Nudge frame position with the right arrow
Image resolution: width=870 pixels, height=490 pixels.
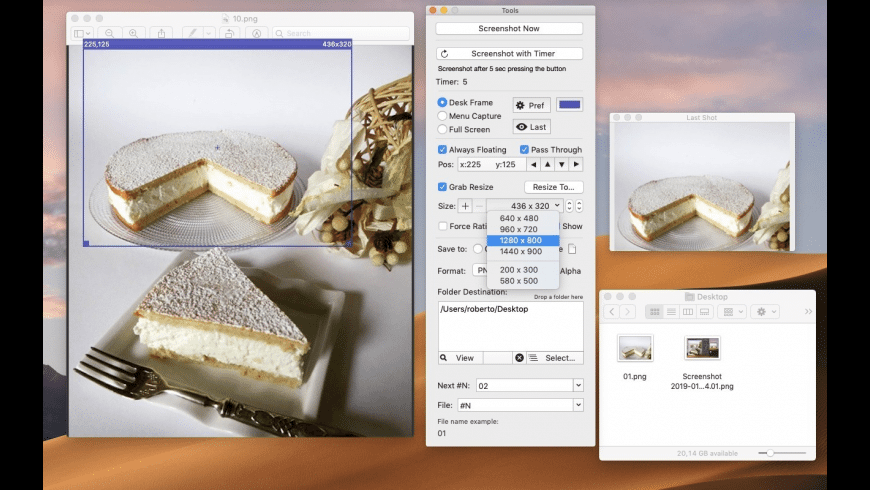(x=576, y=165)
